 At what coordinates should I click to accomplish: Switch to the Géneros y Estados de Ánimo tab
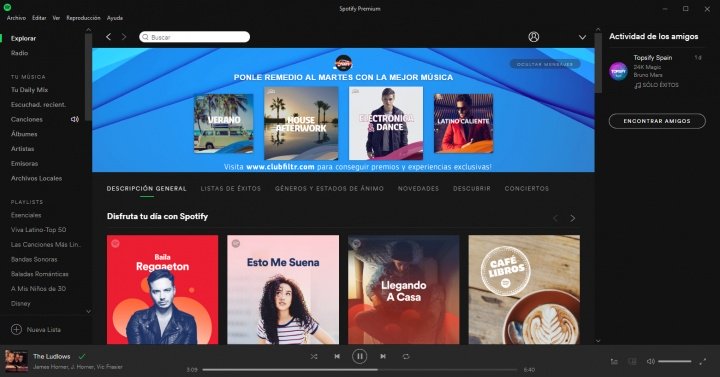coord(329,188)
